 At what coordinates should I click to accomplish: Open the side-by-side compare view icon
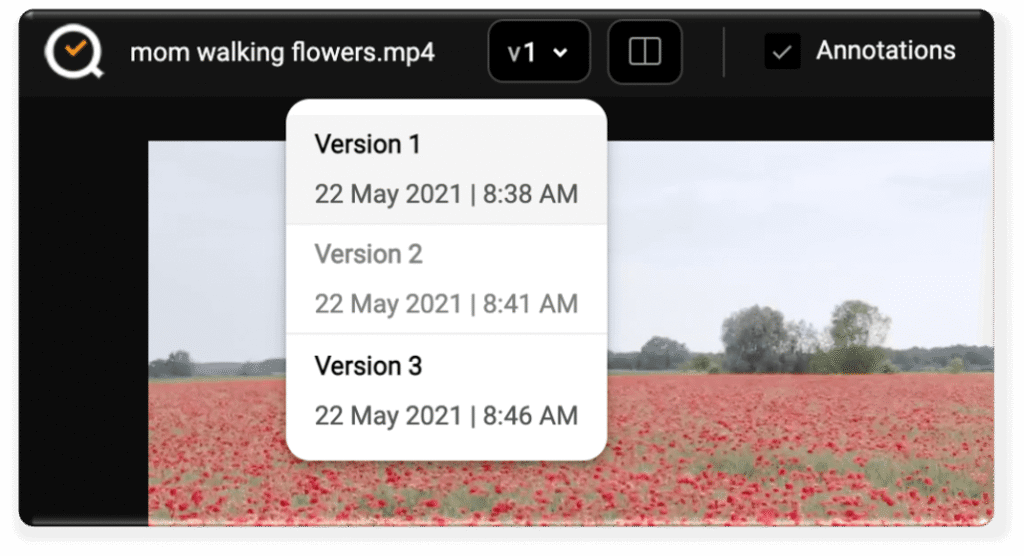click(645, 52)
